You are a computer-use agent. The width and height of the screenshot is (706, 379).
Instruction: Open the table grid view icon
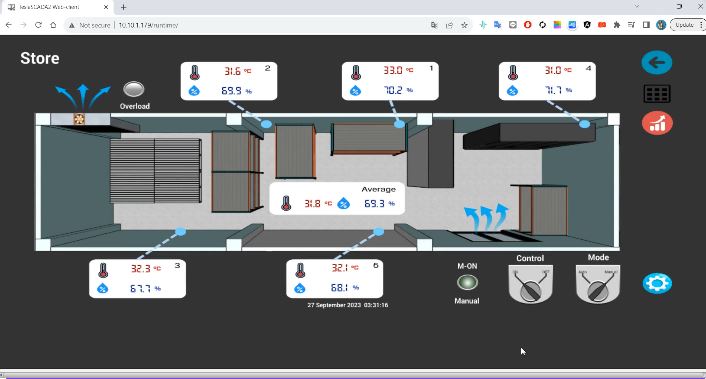657,94
